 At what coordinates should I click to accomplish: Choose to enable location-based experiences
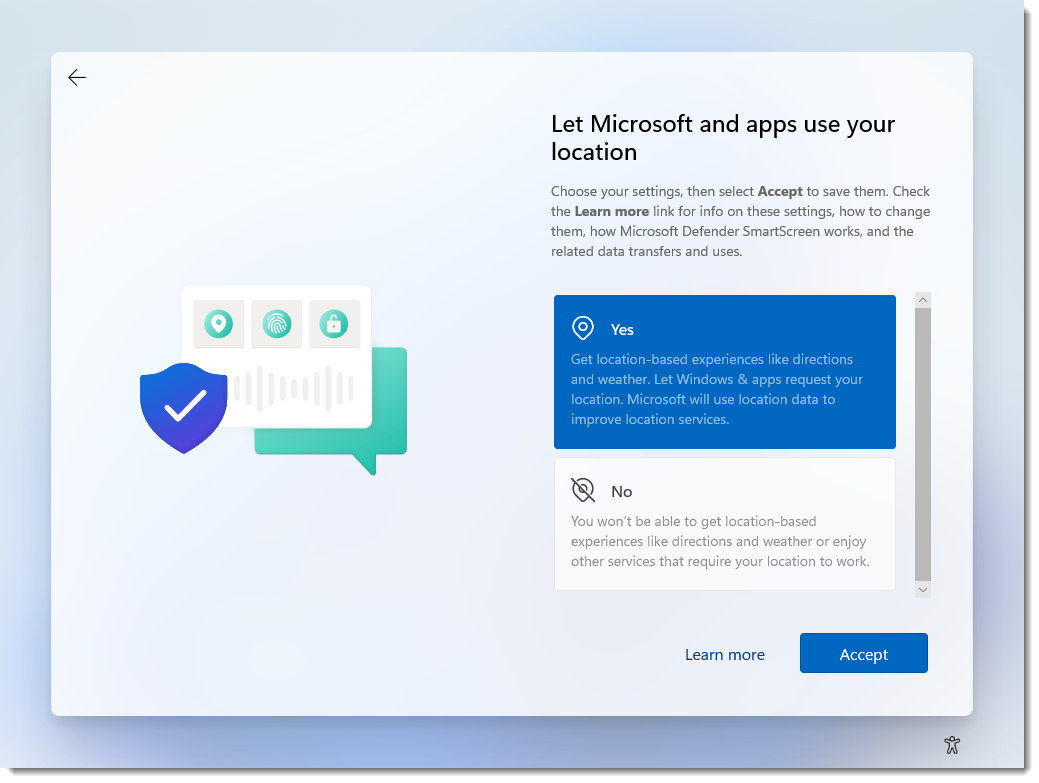[x=724, y=370]
